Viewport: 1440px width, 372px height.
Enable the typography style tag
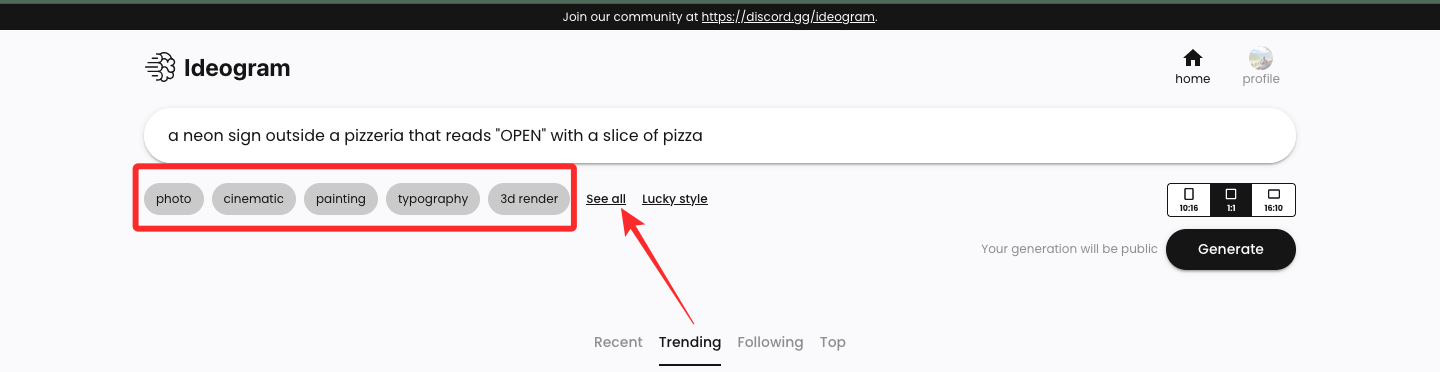pyautogui.click(x=433, y=199)
